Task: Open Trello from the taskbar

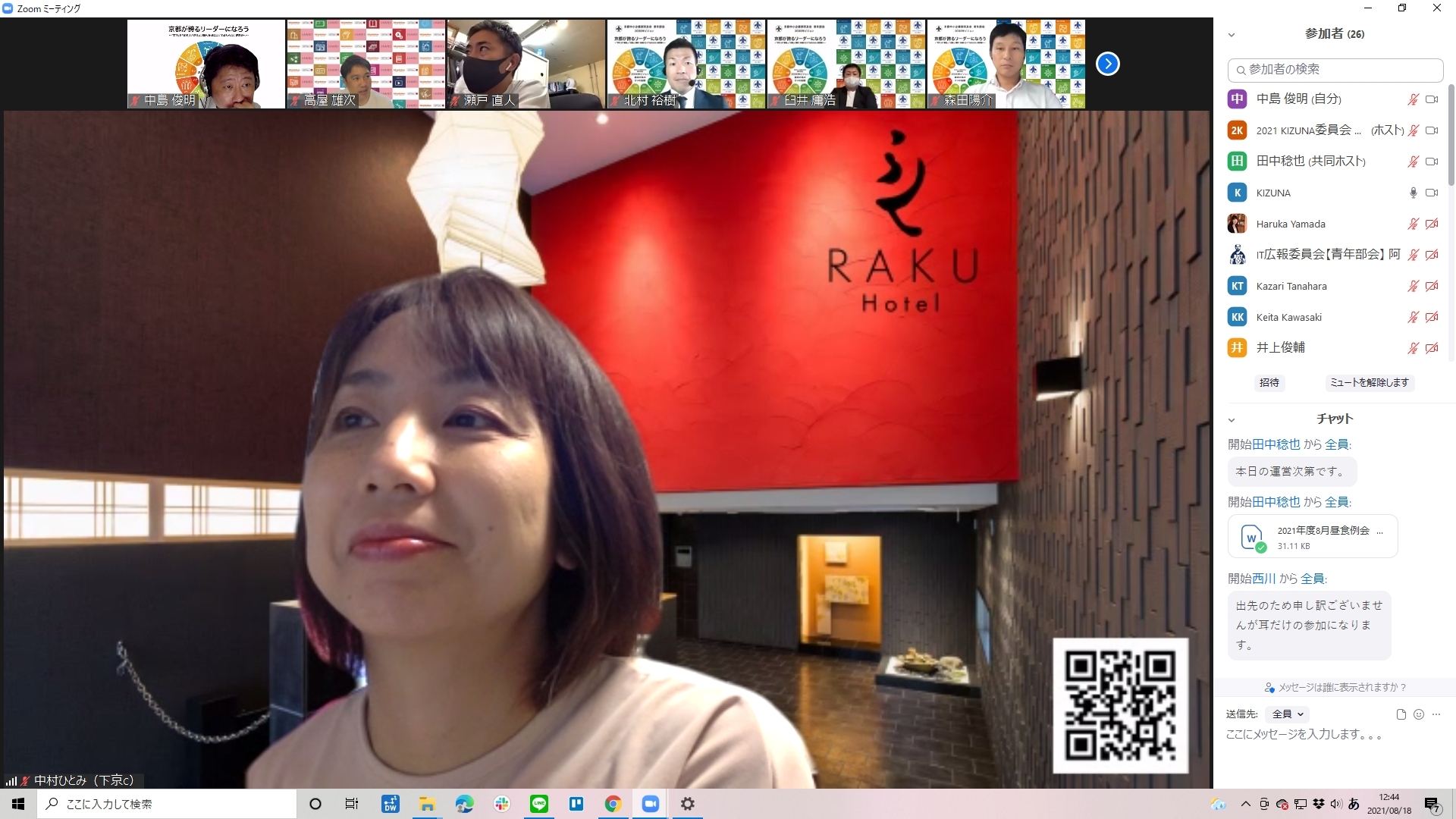Action: (x=576, y=804)
